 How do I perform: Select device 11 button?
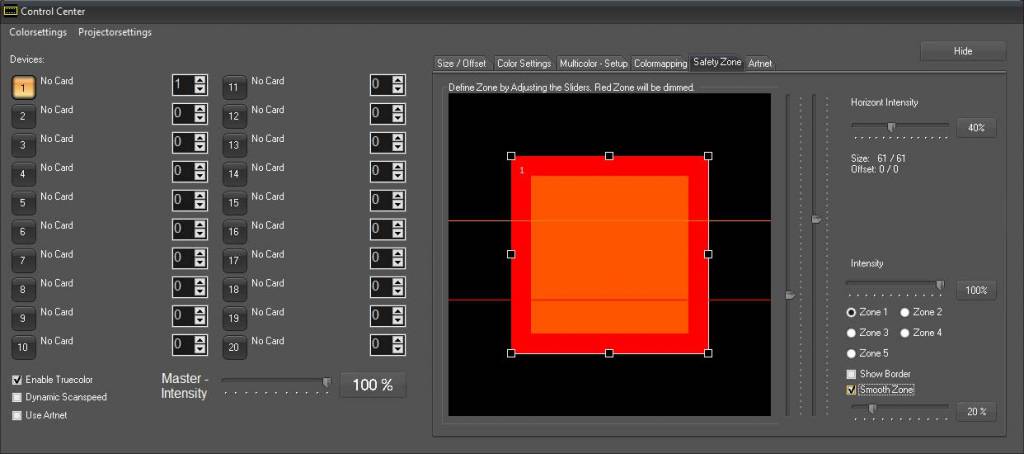[x=234, y=87]
